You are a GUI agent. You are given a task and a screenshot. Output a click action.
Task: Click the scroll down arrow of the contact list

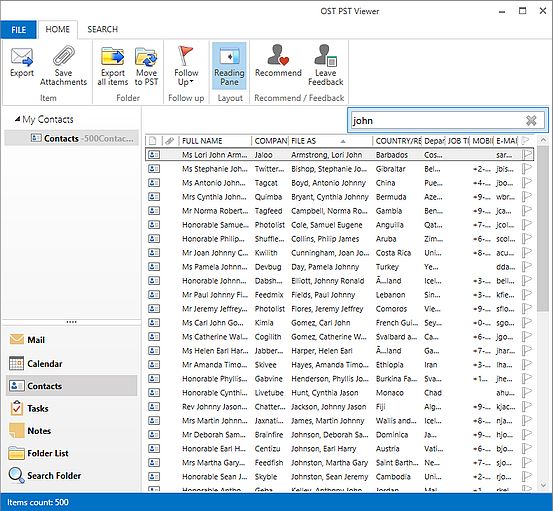pos(543,485)
